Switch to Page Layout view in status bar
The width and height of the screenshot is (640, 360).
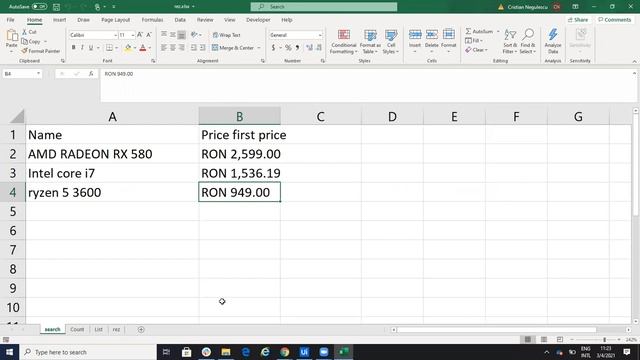pos(544,340)
